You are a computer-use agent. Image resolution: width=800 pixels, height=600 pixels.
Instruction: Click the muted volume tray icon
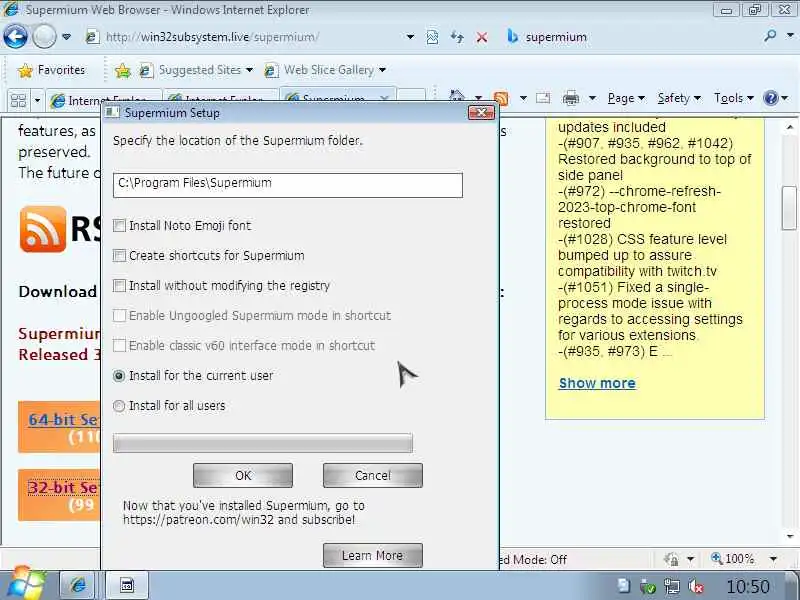pyautogui.click(x=696, y=587)
